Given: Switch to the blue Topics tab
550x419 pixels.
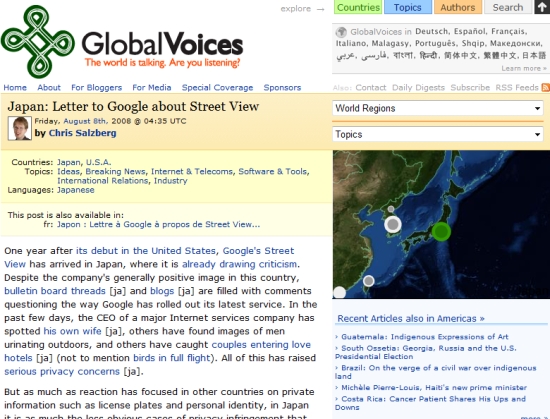Looking at the screenshot, I should (x=408, y=7).
